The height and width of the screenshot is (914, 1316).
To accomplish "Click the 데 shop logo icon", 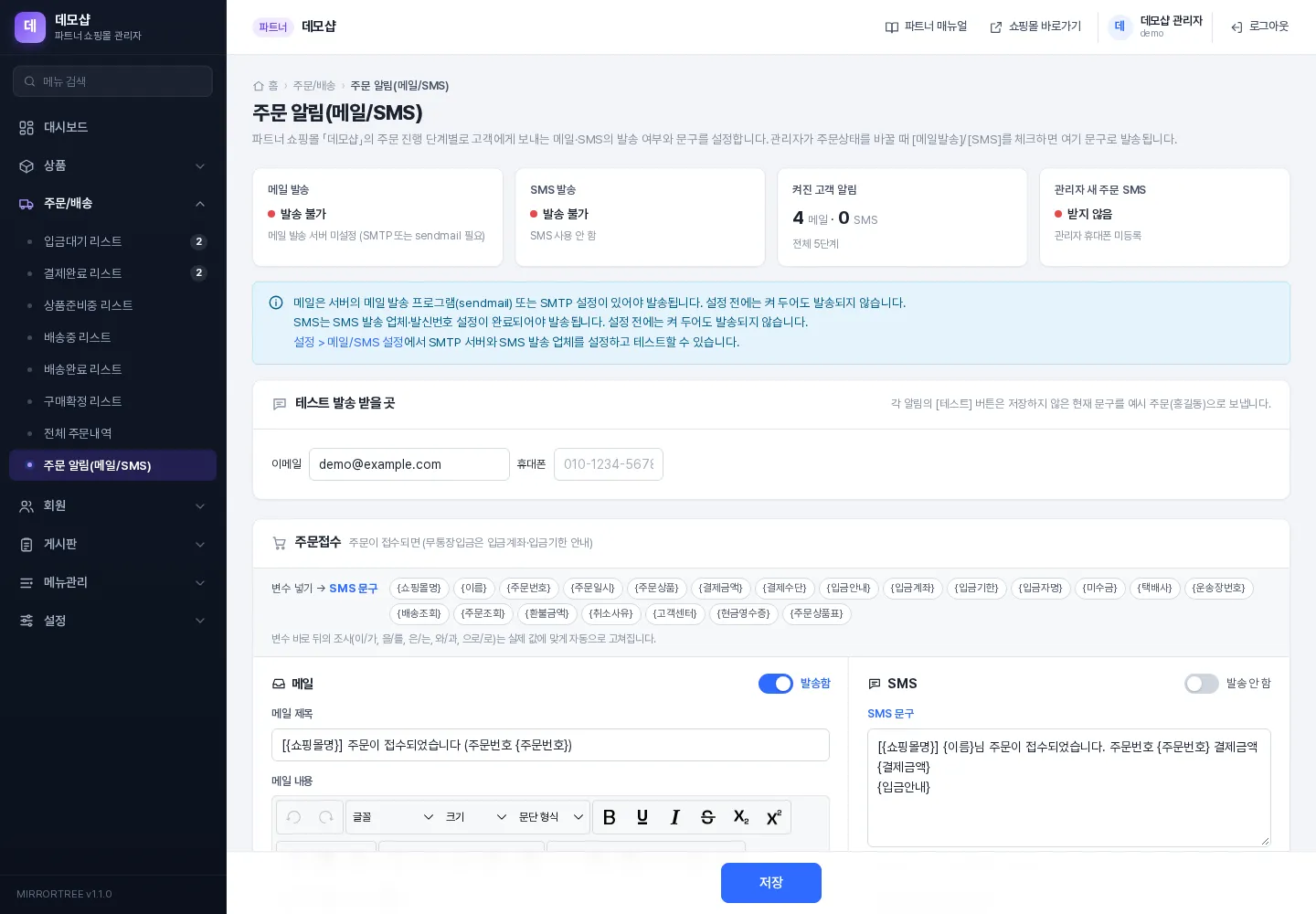I will (x=30, y=27).
